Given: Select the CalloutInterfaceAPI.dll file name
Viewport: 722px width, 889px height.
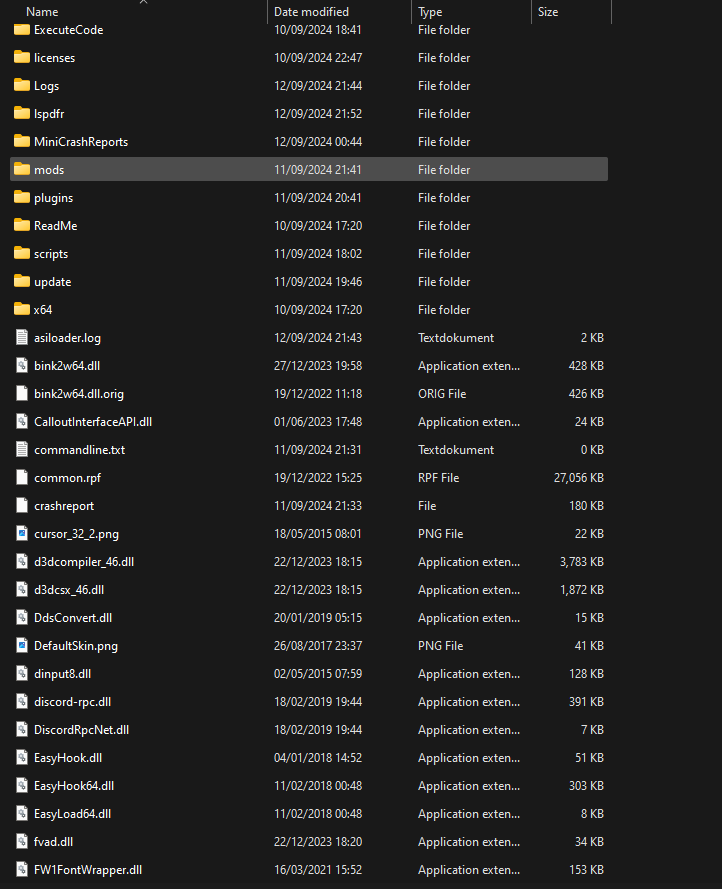Looking at the screenshot, I should (x=93, y=422).
